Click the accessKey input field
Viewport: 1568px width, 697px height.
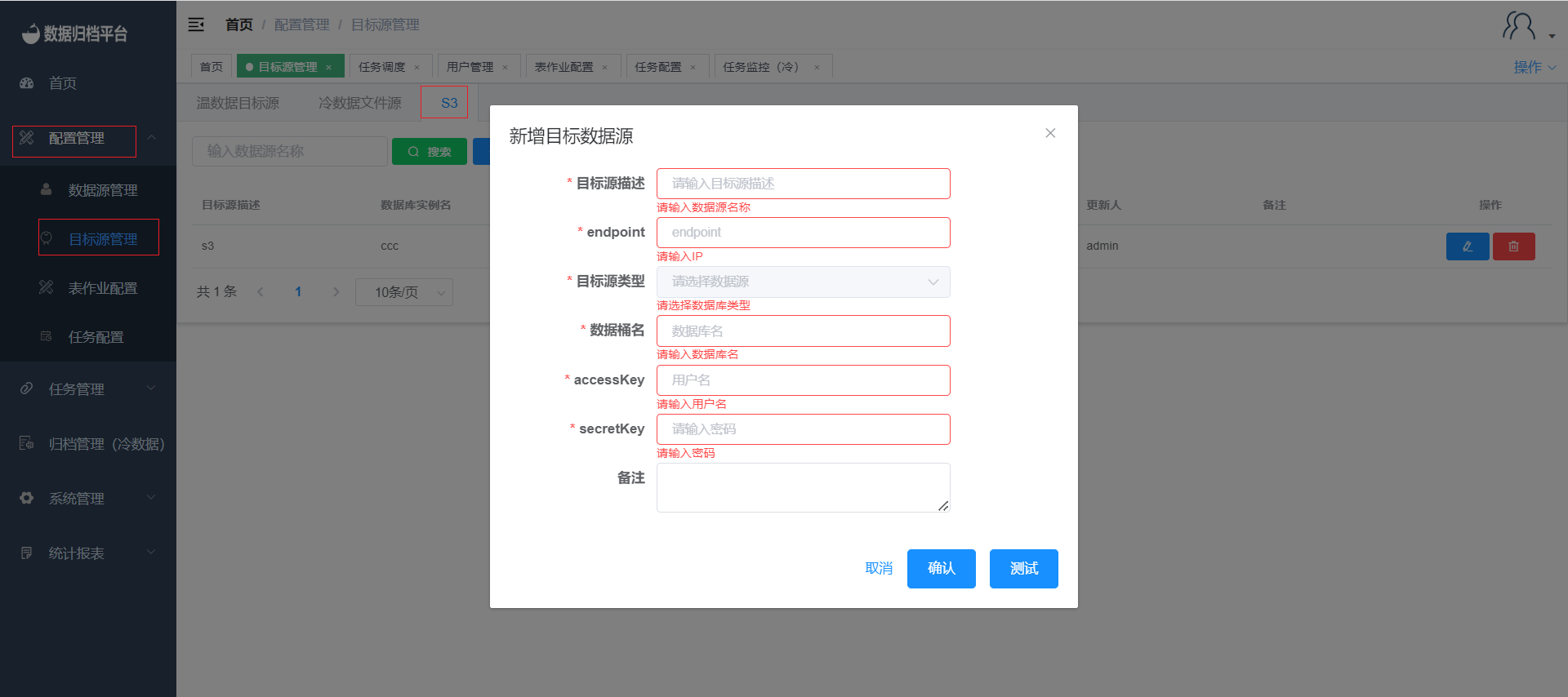click(x=804, y=380)
